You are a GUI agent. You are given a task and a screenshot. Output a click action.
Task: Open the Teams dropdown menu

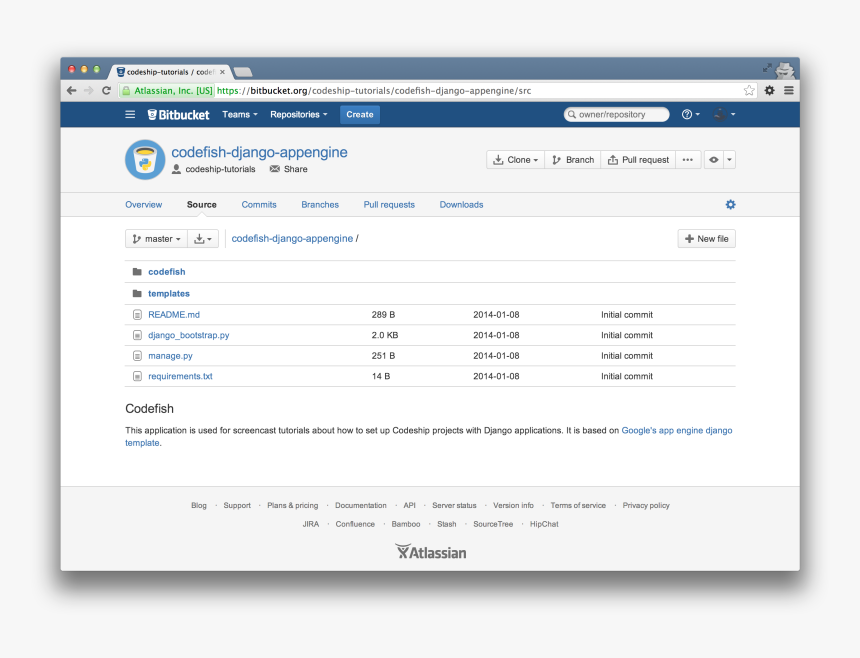click(x=240, y=115)
